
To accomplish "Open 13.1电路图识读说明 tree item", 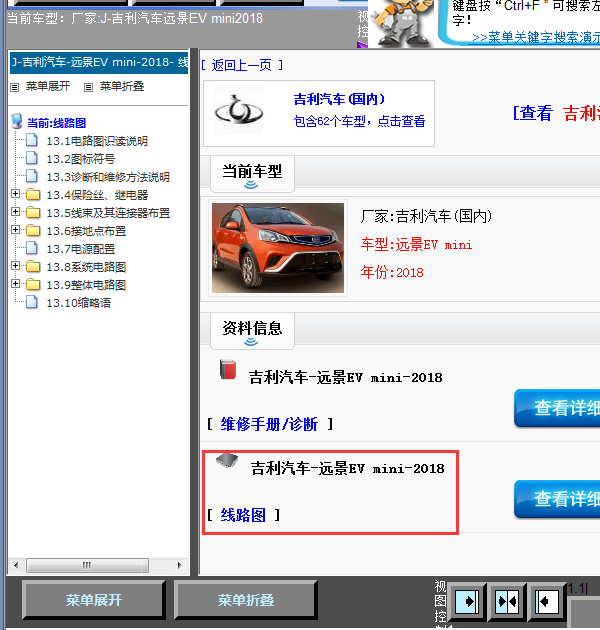I will (x=97, y=141).
